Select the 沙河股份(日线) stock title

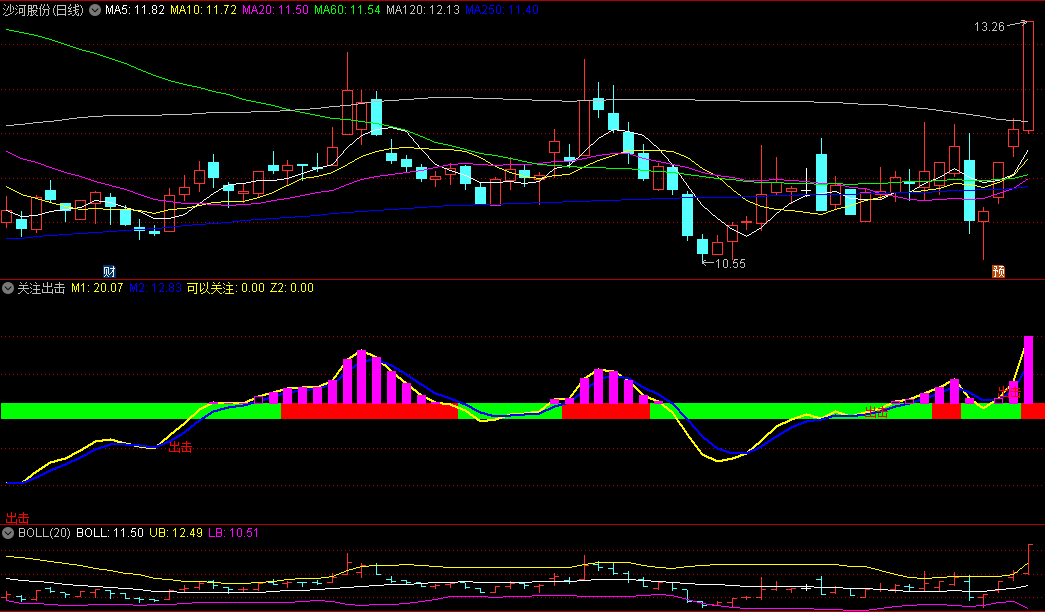44,10
